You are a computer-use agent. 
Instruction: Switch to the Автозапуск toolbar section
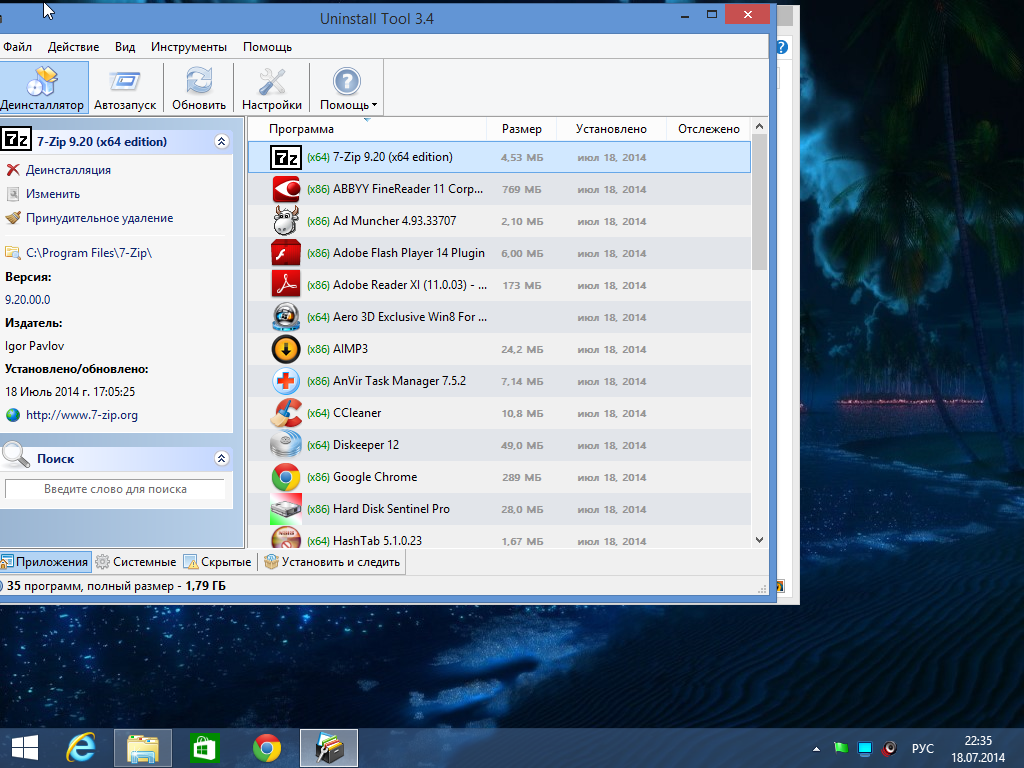pyautogui.click(x=125, y=88)
